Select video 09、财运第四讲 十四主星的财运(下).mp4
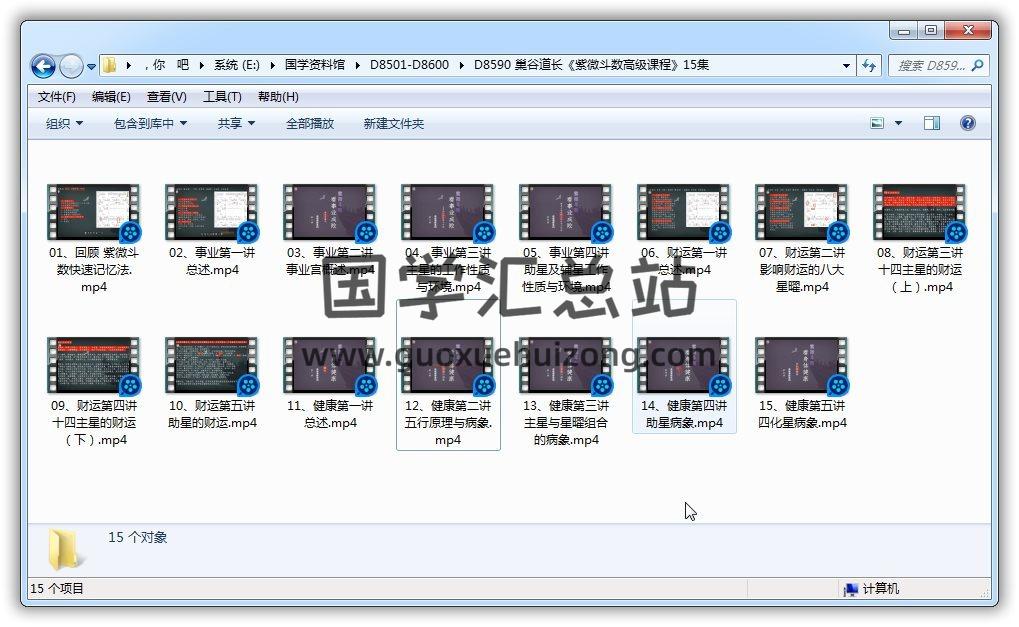This screenshot has width=1019, height=627. coord(94,392)
